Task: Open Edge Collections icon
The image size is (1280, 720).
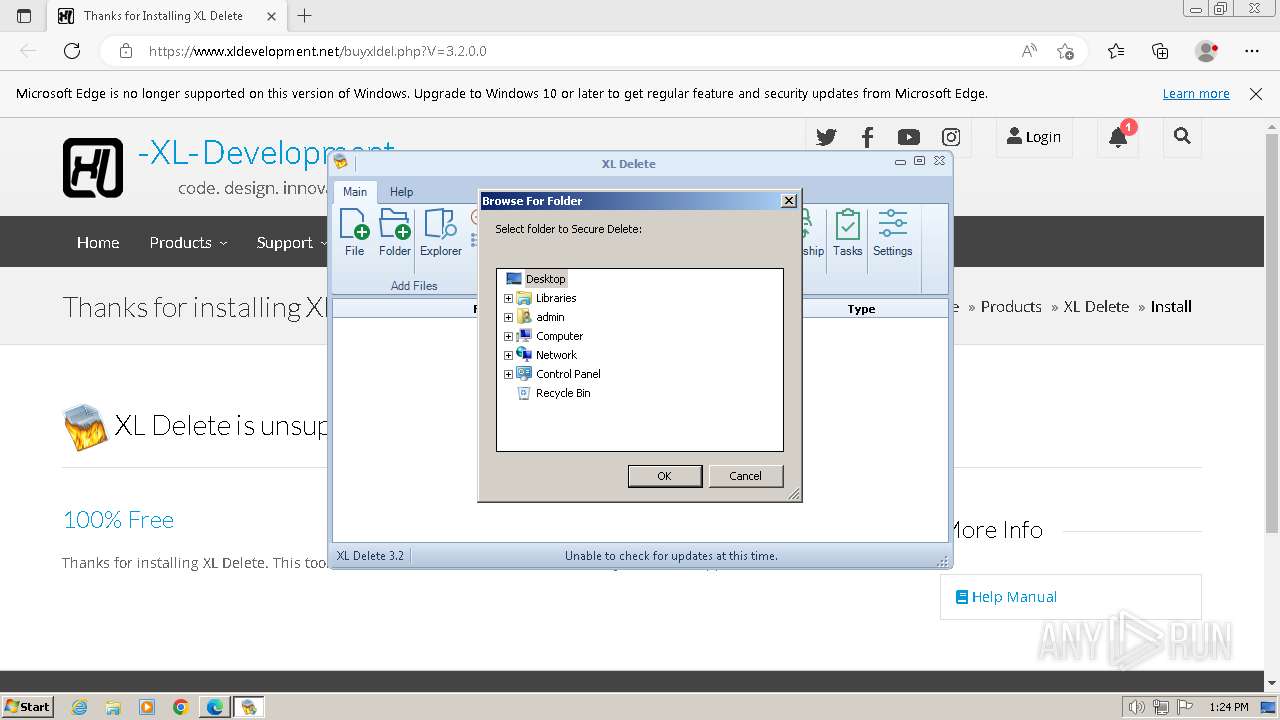Action: pyautogui.click(x=1160, y=51)
